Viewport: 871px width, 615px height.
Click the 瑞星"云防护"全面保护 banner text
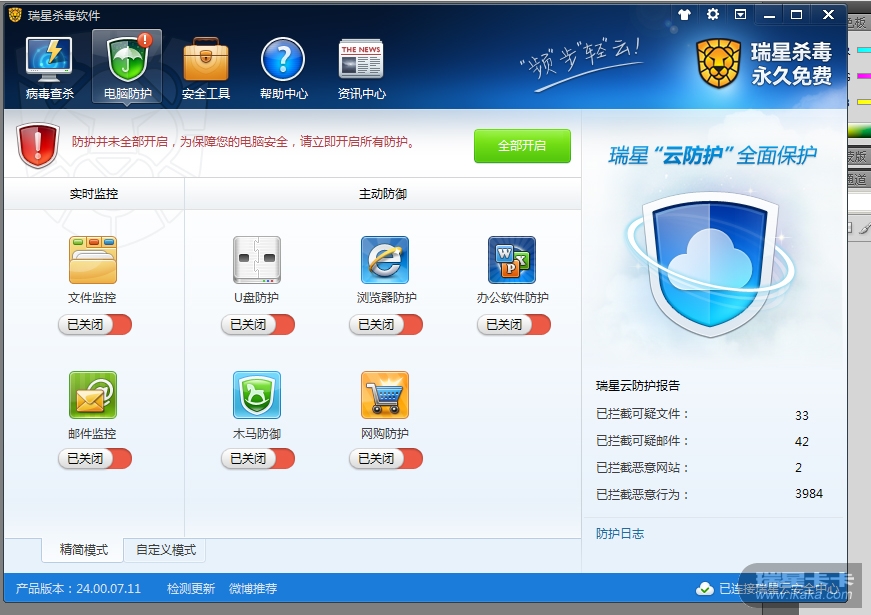coord(713,155)
